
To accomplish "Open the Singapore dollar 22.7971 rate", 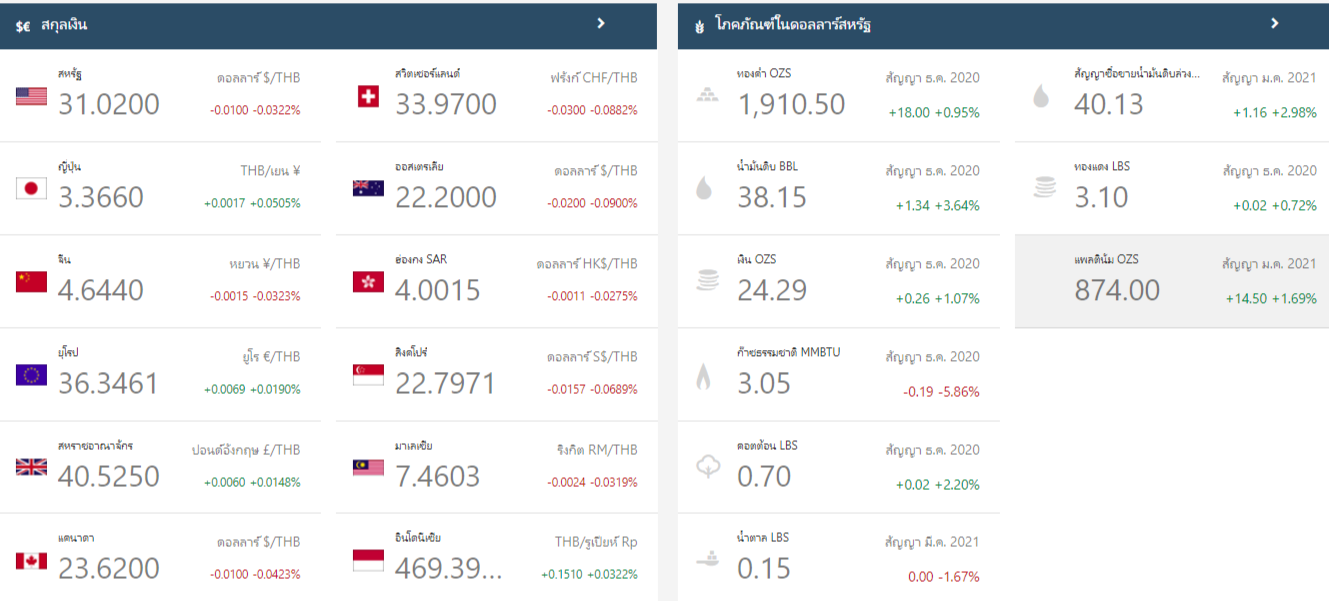I will coord(445,383).
